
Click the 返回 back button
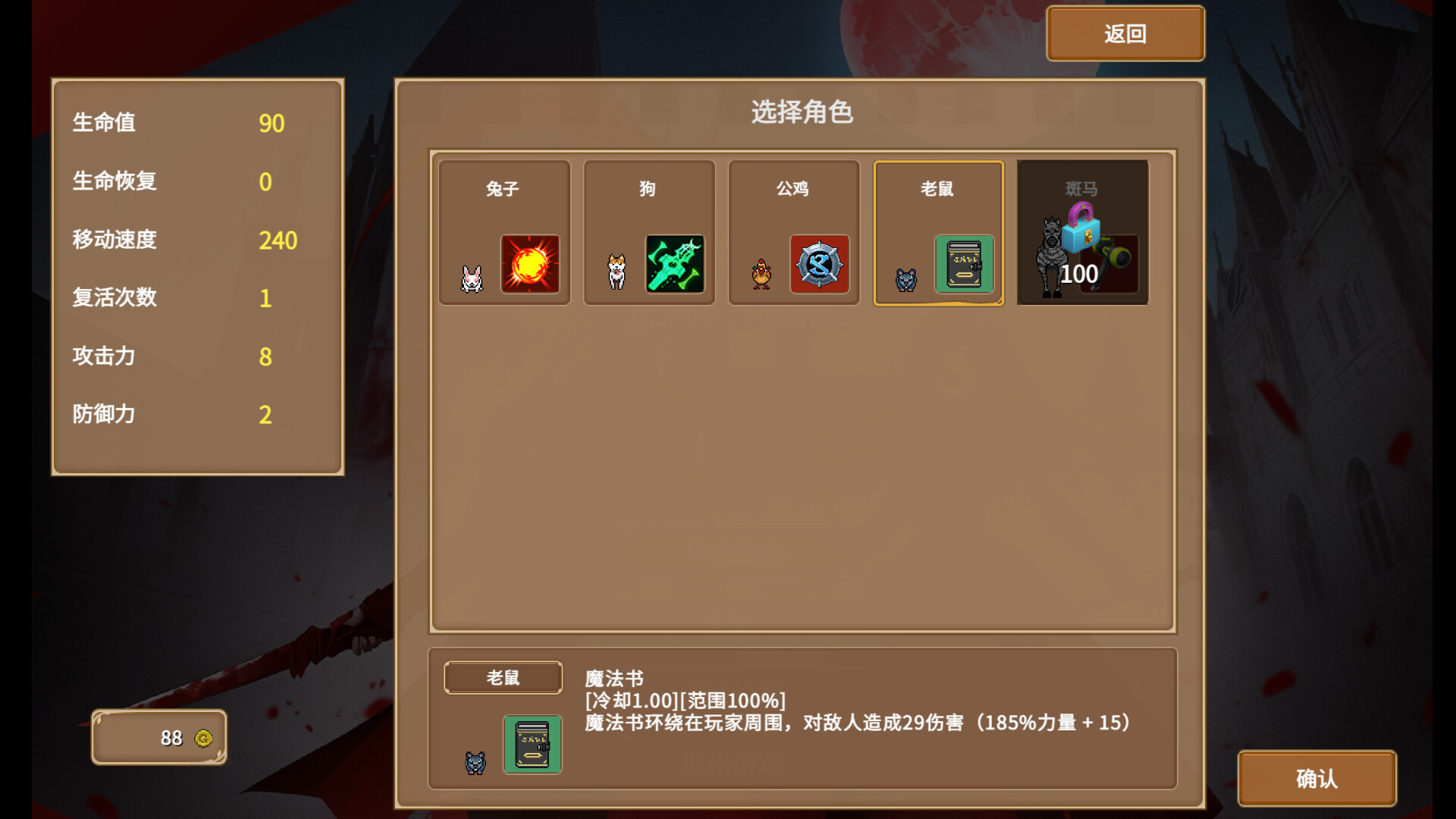pos(1125,33)
